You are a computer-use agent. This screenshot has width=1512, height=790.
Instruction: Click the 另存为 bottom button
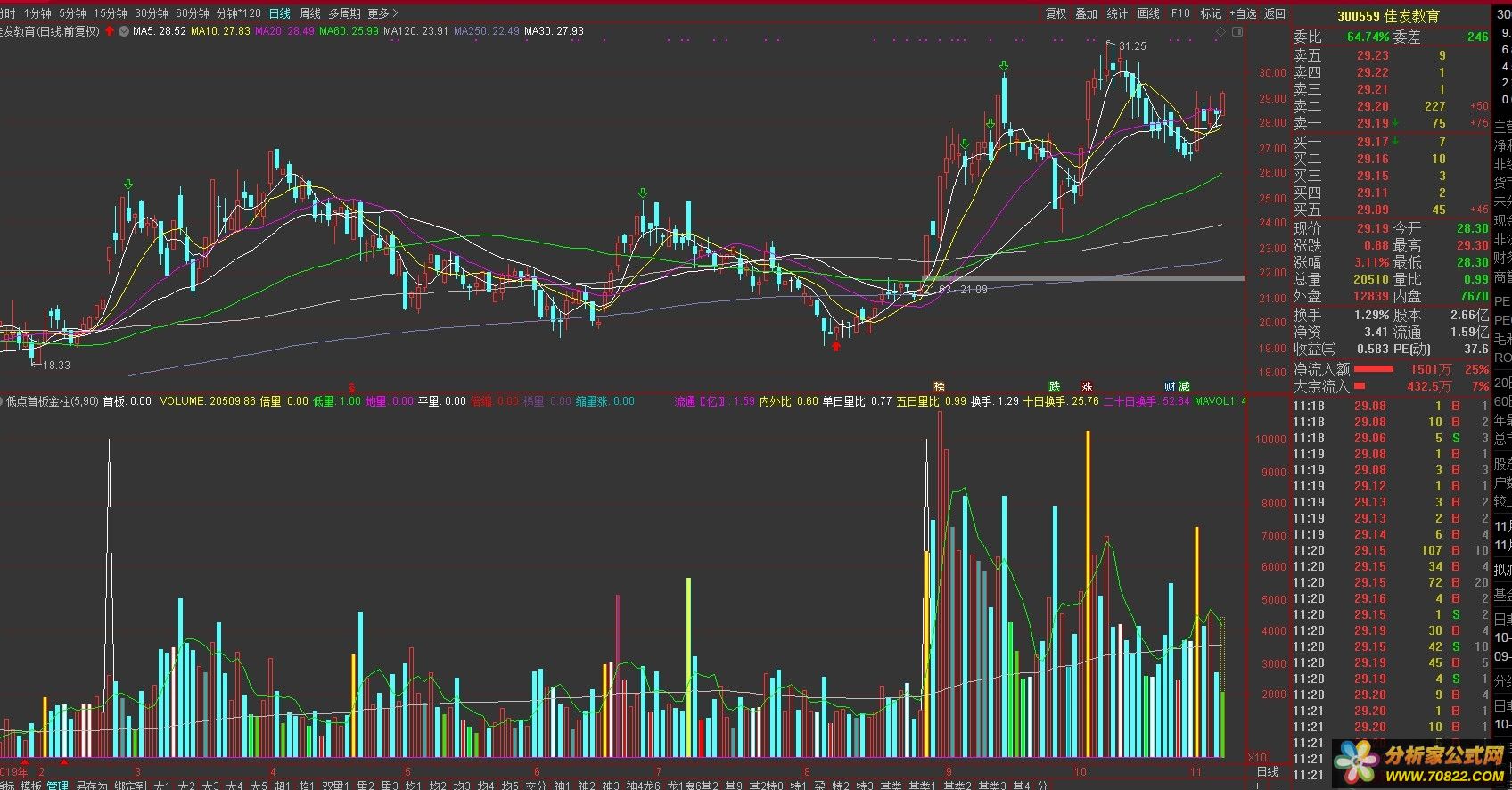(91, 786)
